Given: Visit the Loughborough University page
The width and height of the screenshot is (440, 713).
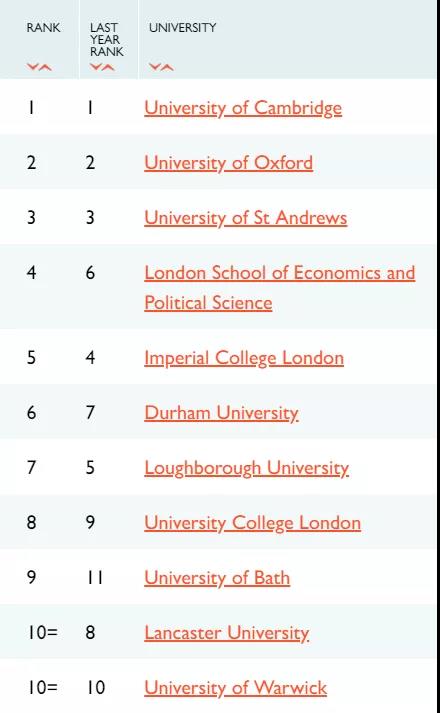Looking at the screenshot, I should pyautogui.click(x=246, y=468).
